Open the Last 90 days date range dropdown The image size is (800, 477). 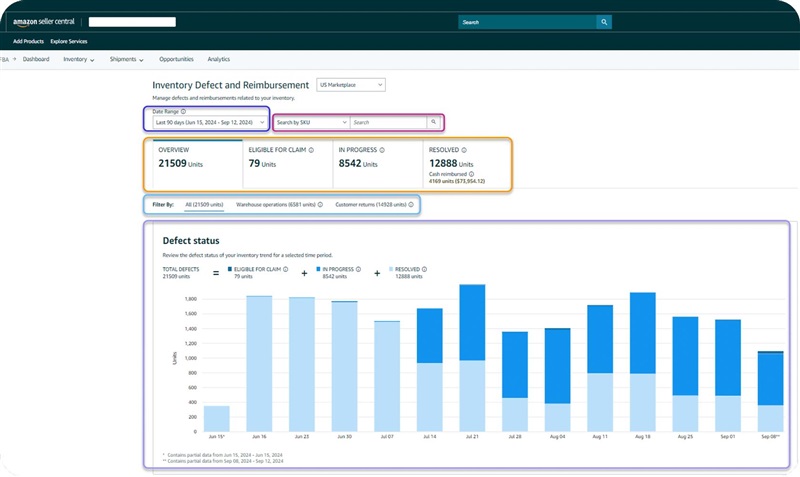[x=210, y=122]
